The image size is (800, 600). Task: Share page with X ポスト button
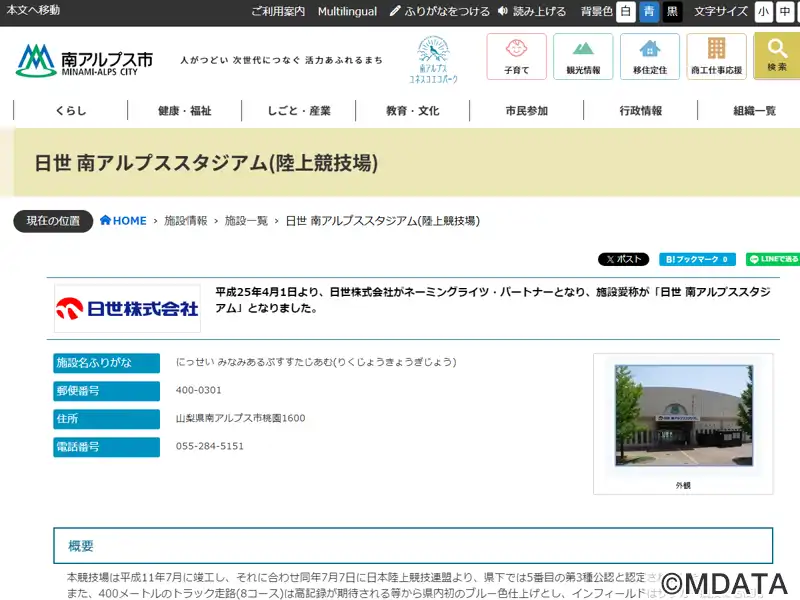[623, 259]
